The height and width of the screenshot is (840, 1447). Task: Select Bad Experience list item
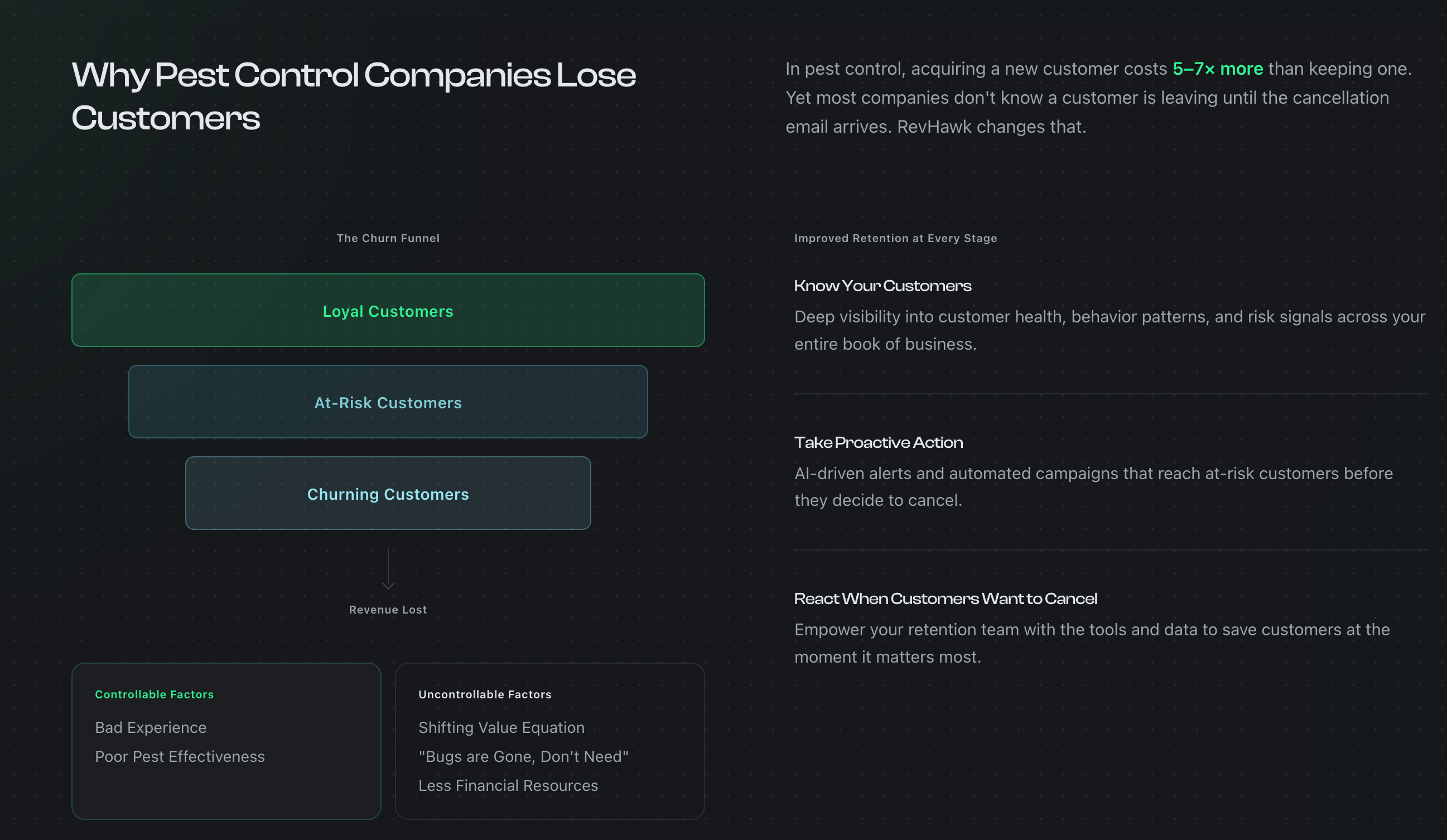click(x=151, y=727)
